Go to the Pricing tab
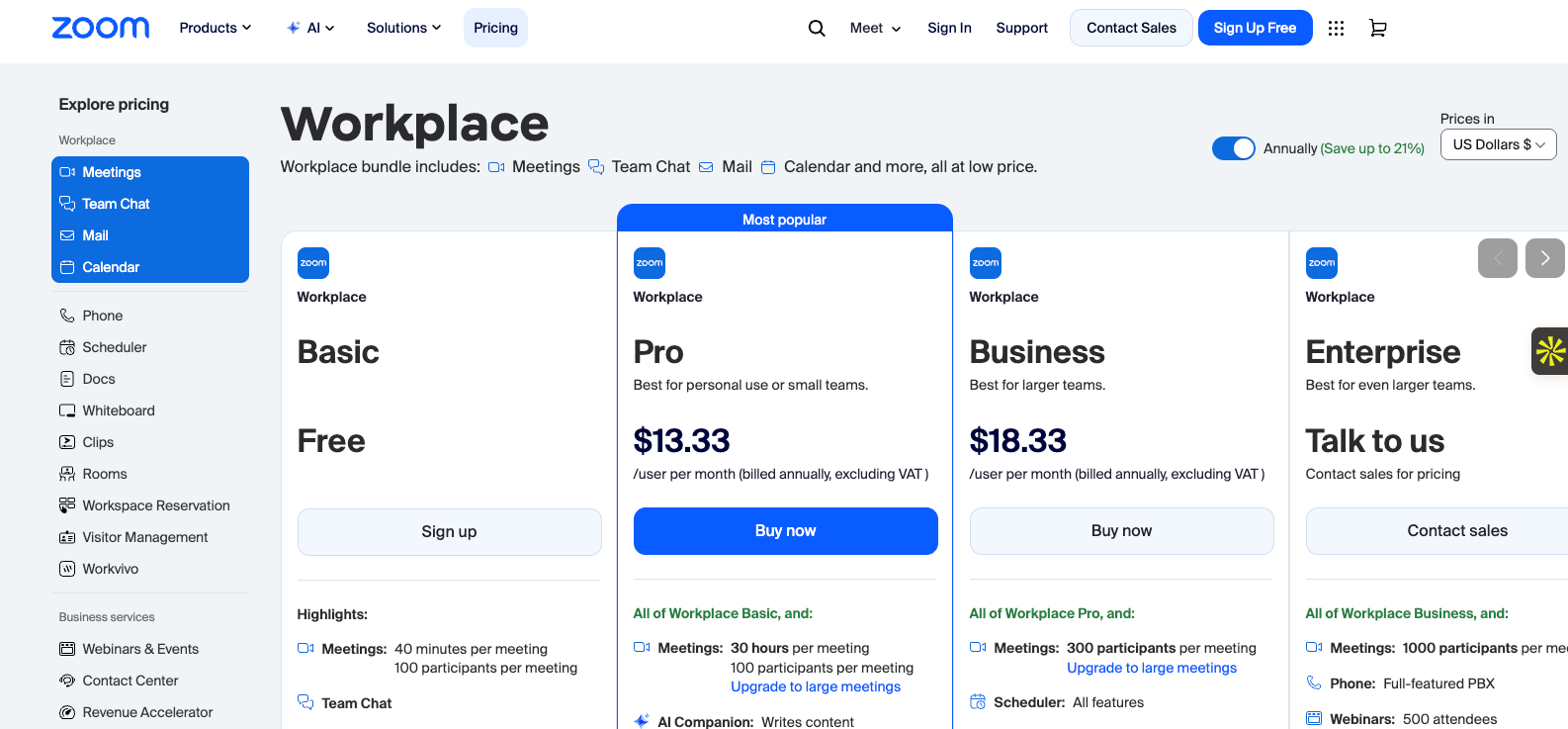 495,28
